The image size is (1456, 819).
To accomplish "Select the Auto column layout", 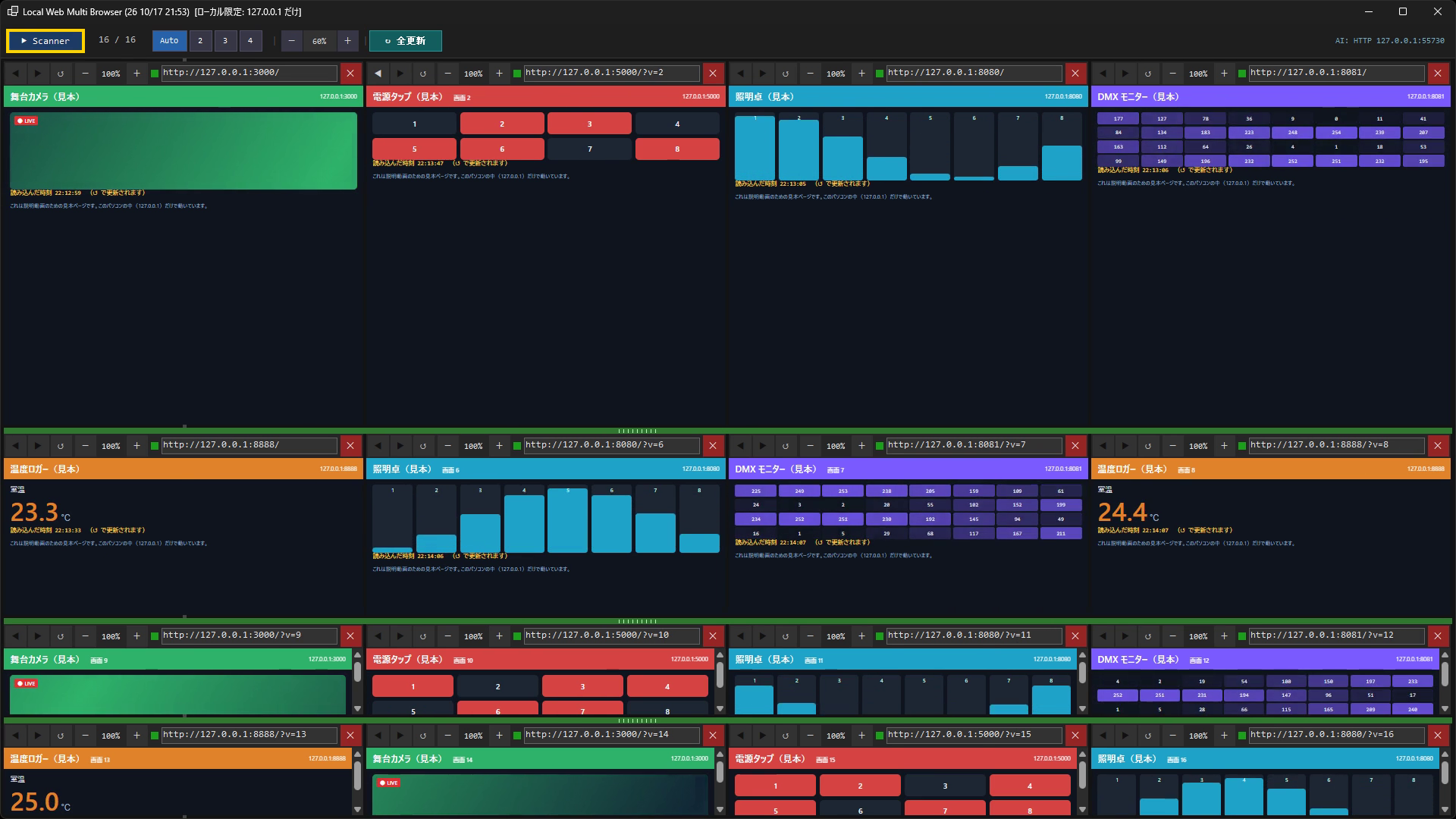I will (169, 41).
